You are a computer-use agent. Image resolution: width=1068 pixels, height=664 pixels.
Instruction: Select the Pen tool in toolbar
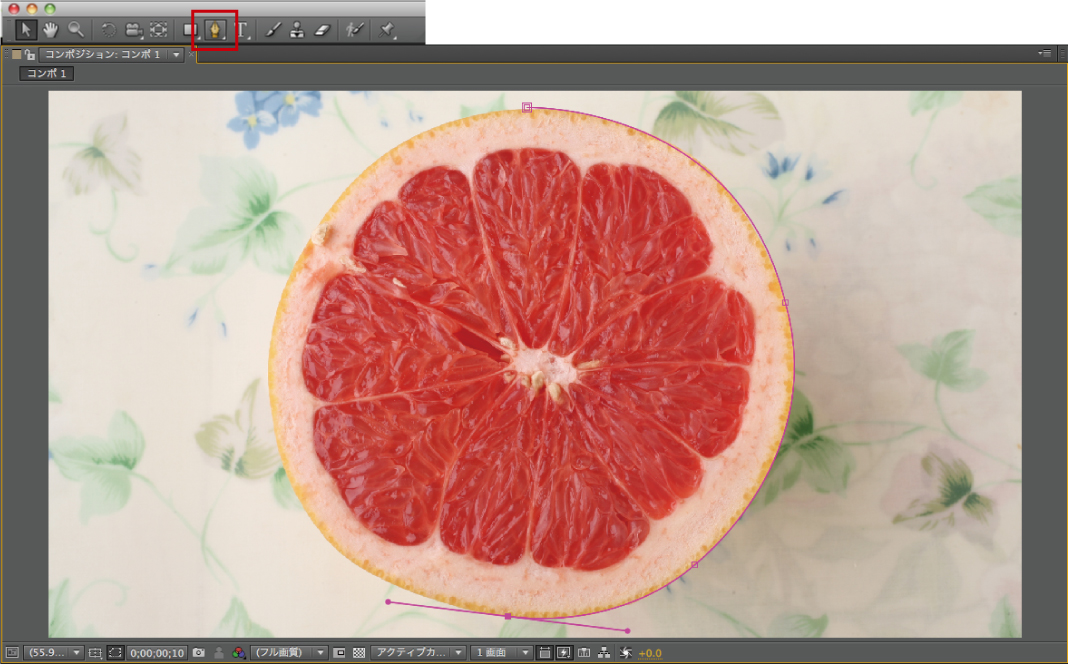(x=214, y=30)
